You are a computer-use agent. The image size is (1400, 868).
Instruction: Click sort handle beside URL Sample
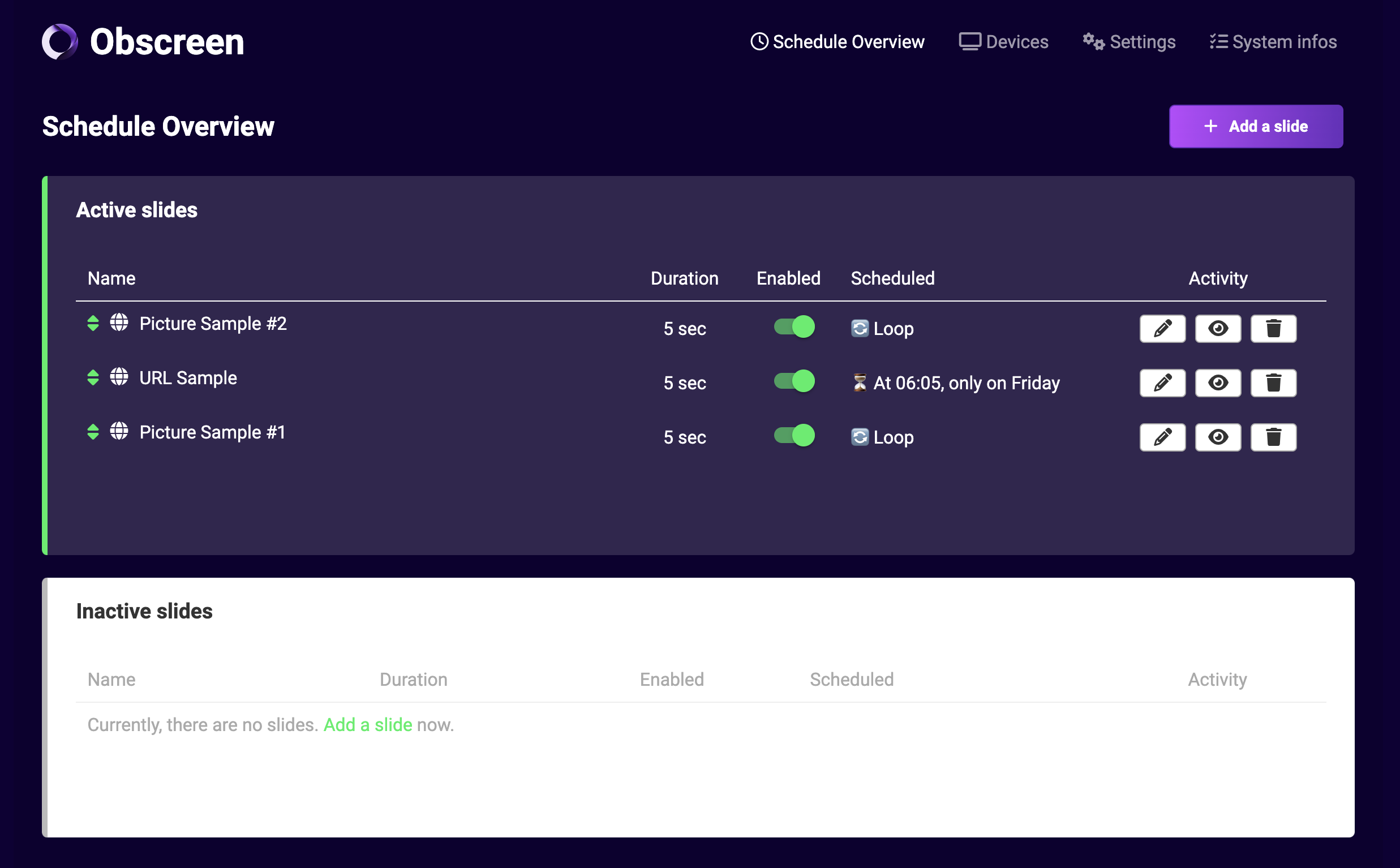tap(93, 377)
